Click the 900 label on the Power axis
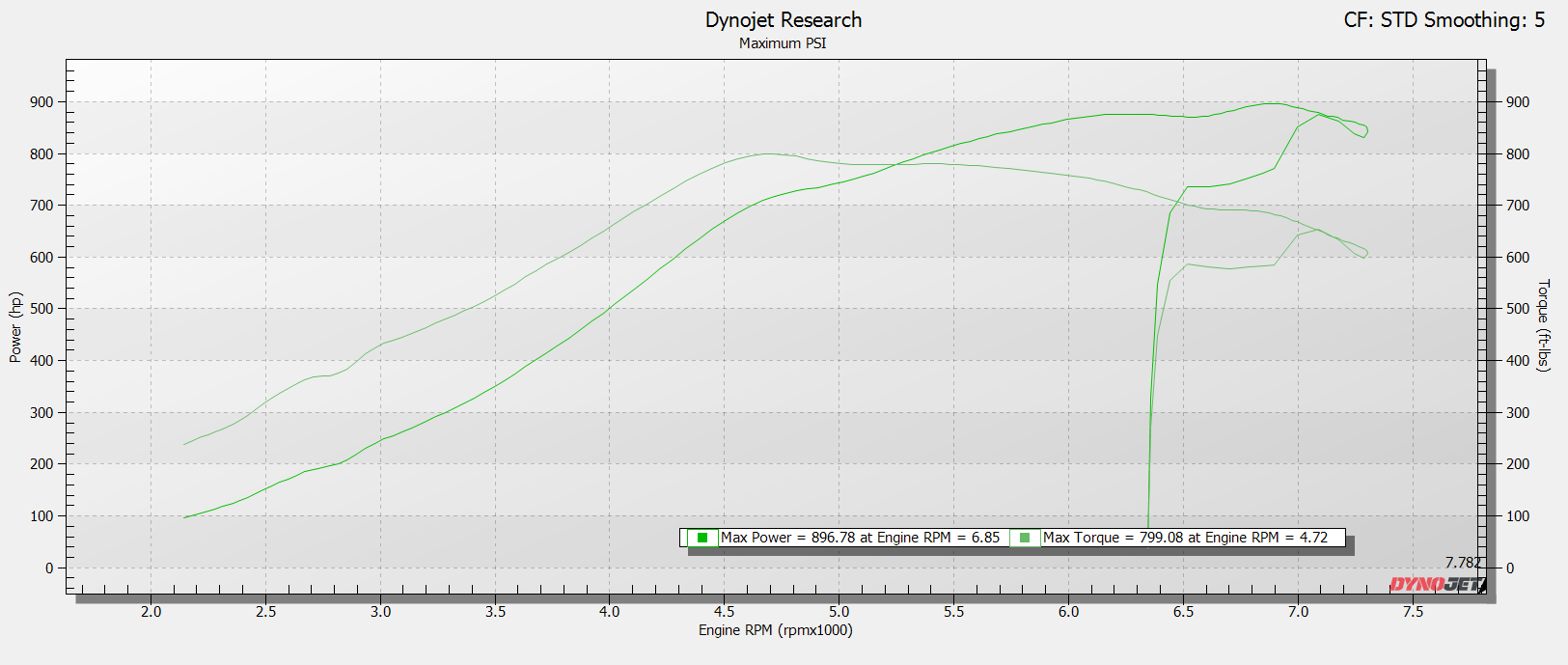This screenshot has height=665, width=1568. [41, 102]
